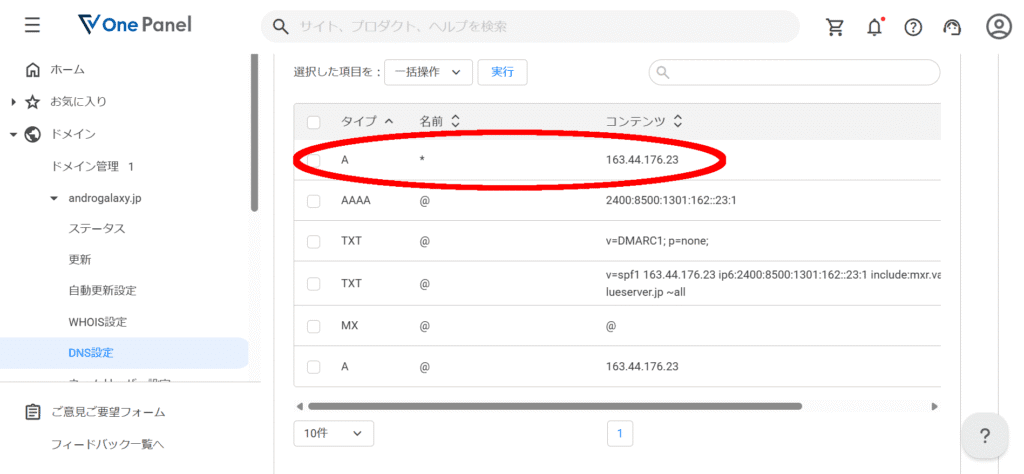Click the sidebar vertical scrollbar
This screenshot has width=1024, height=474.
tap(254, 133)
